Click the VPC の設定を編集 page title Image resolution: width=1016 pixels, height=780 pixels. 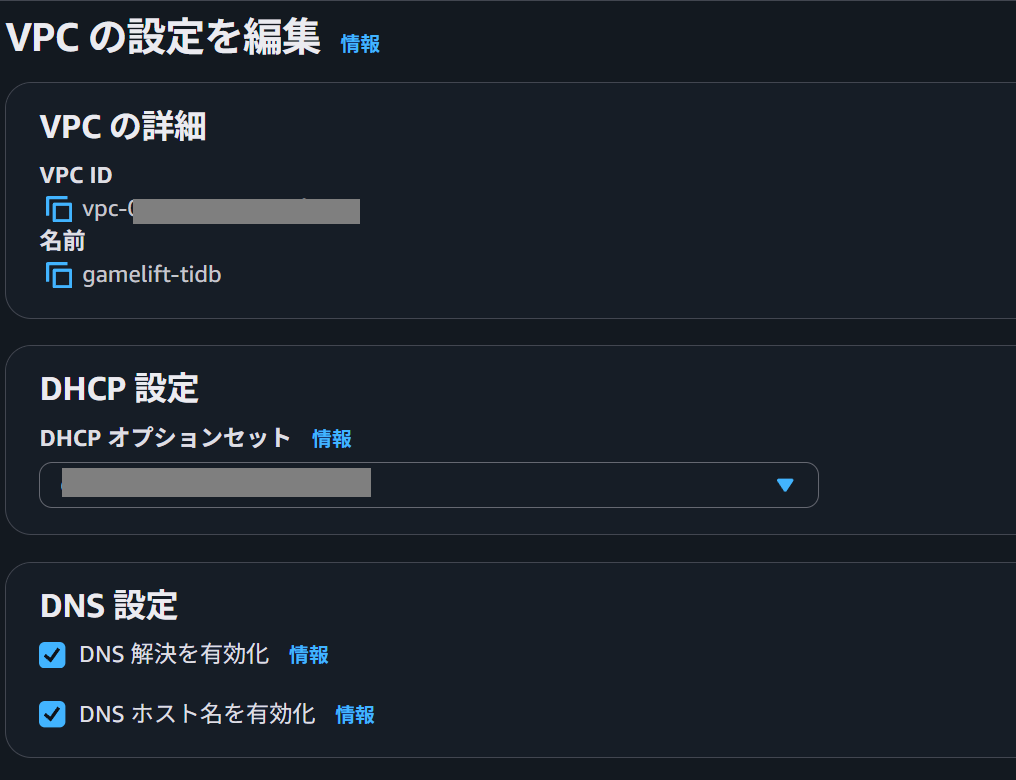pyautogui.click(x=163, y=36)
